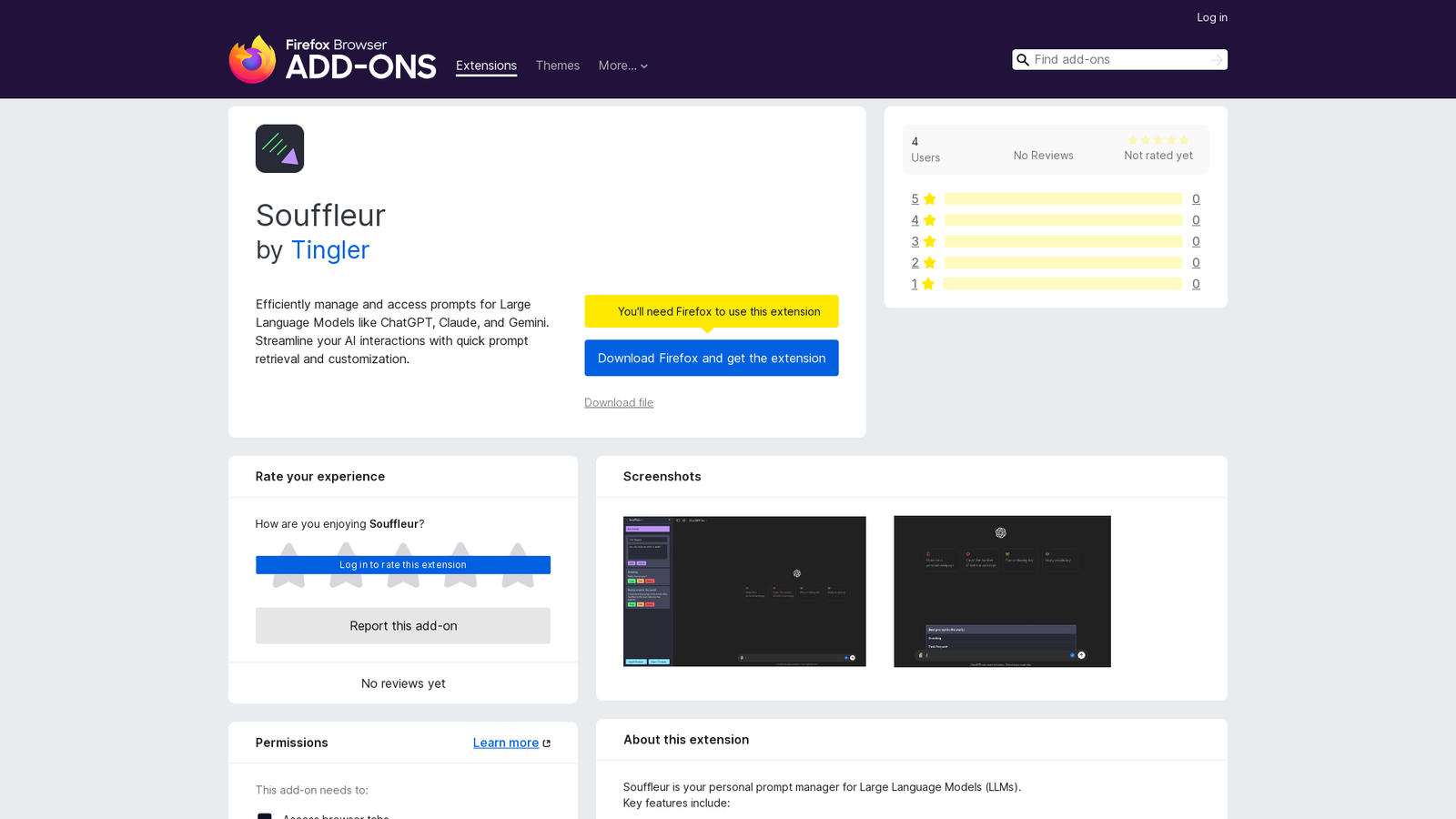Open the Themes tab
Image resolution: width=1456 pixels, height=819 pixels.
pyautogui.click(x=558, y=66)
